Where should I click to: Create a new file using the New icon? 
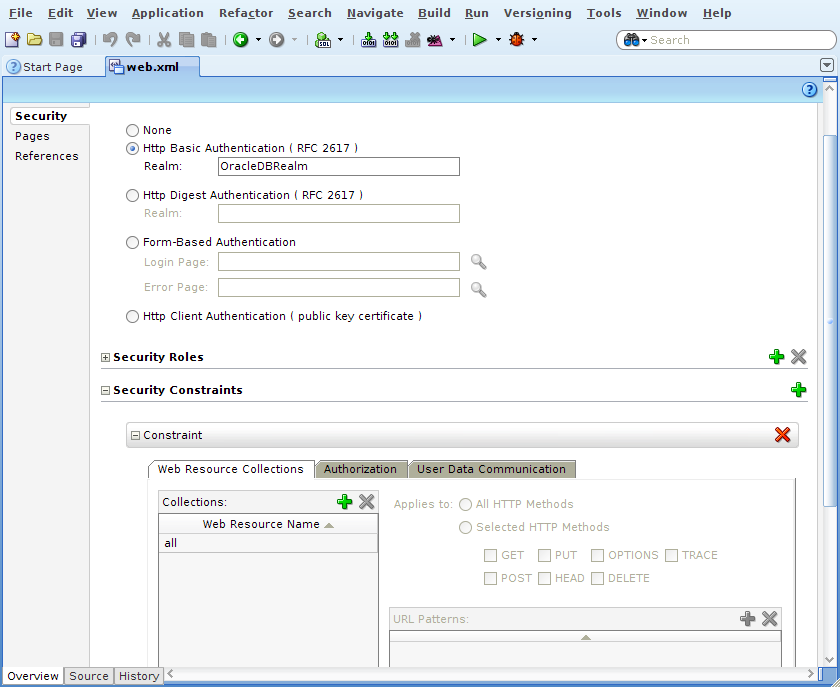tap(12, 40)
